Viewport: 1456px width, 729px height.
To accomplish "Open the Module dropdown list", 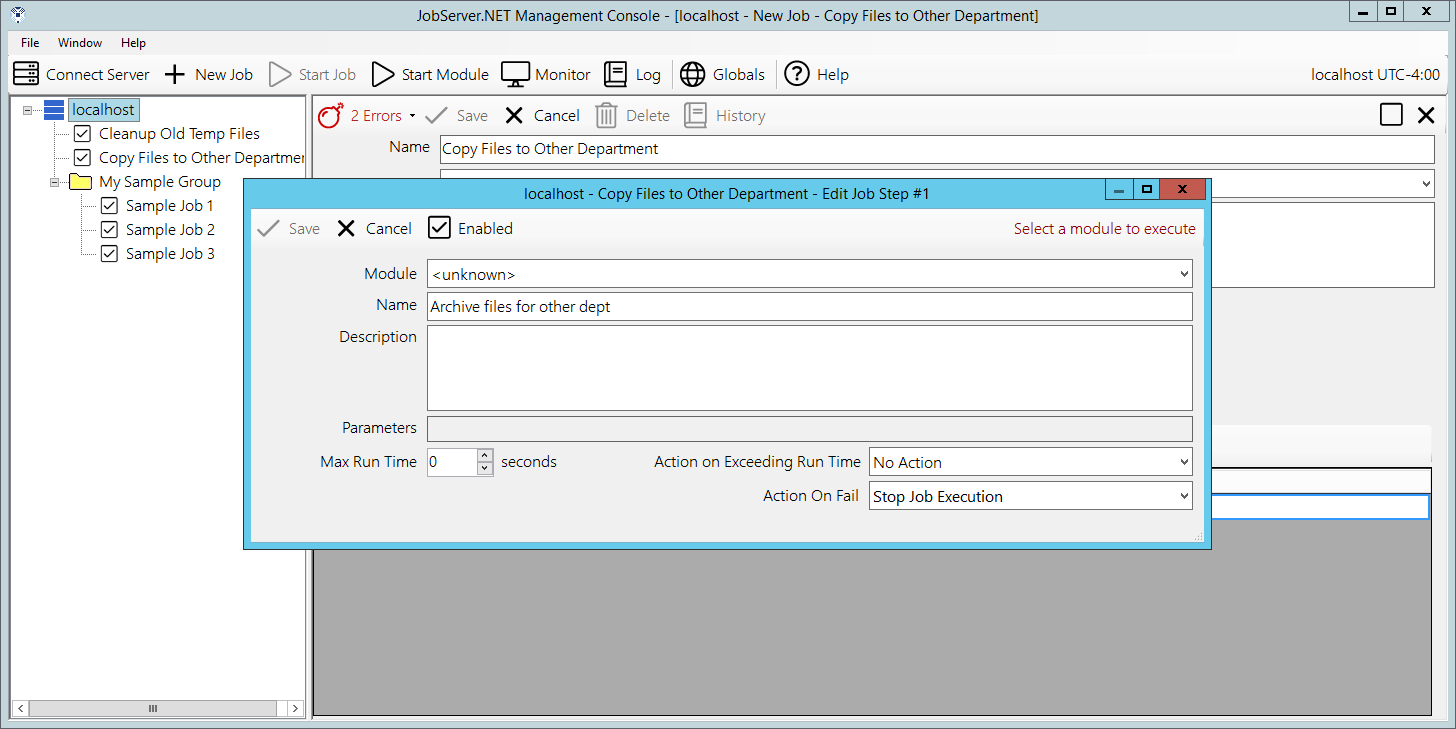I will 1184,273.
